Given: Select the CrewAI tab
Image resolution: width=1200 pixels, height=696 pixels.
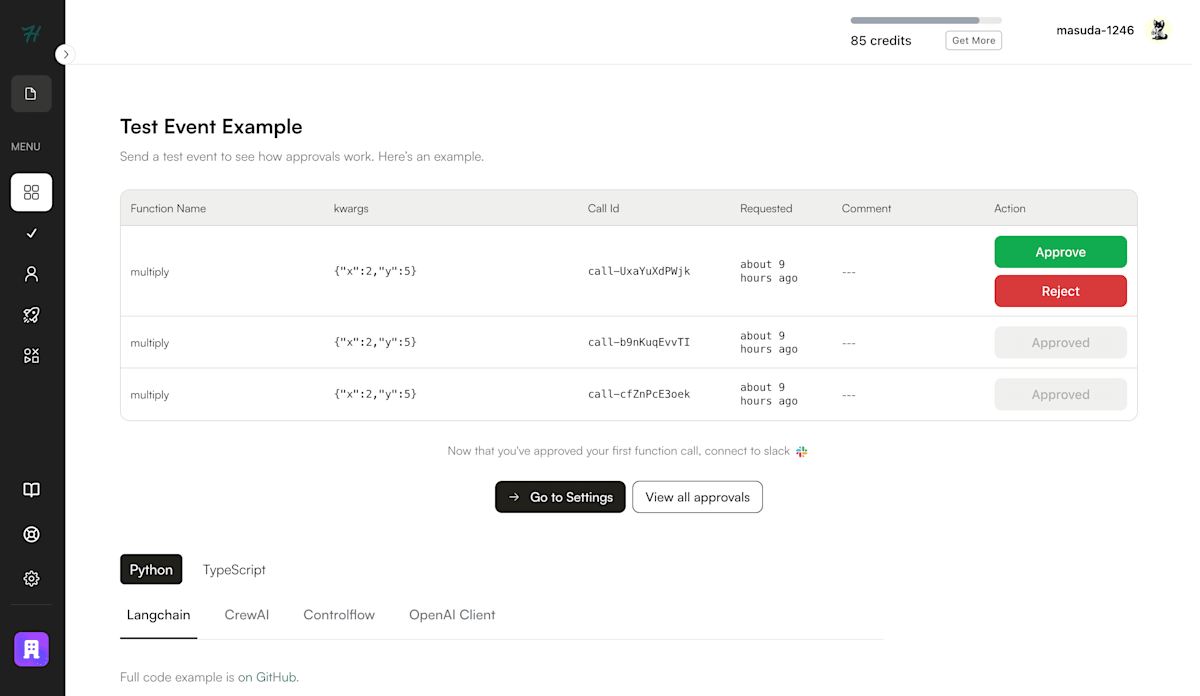Looking at the screenshot, I should point(246,615).
